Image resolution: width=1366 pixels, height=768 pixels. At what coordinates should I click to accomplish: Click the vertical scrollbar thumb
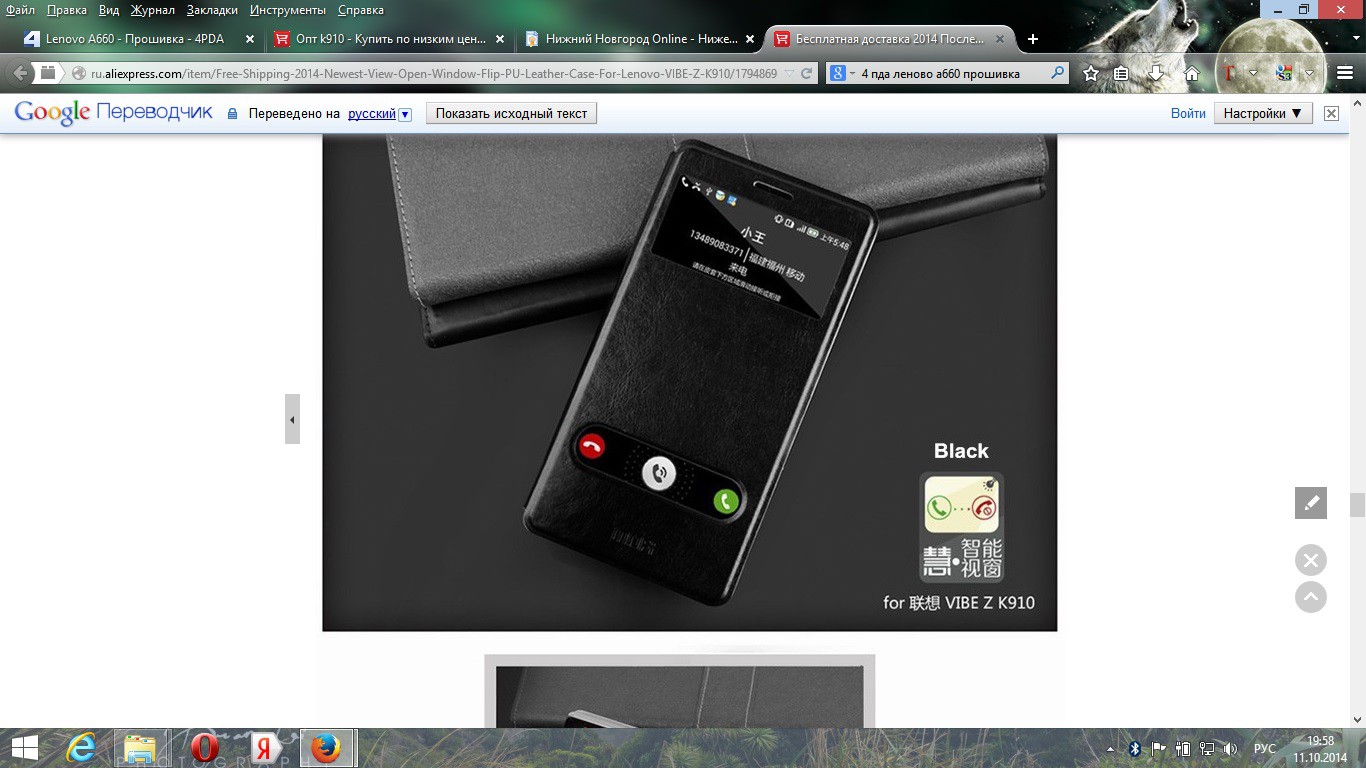pos(1357,504)
